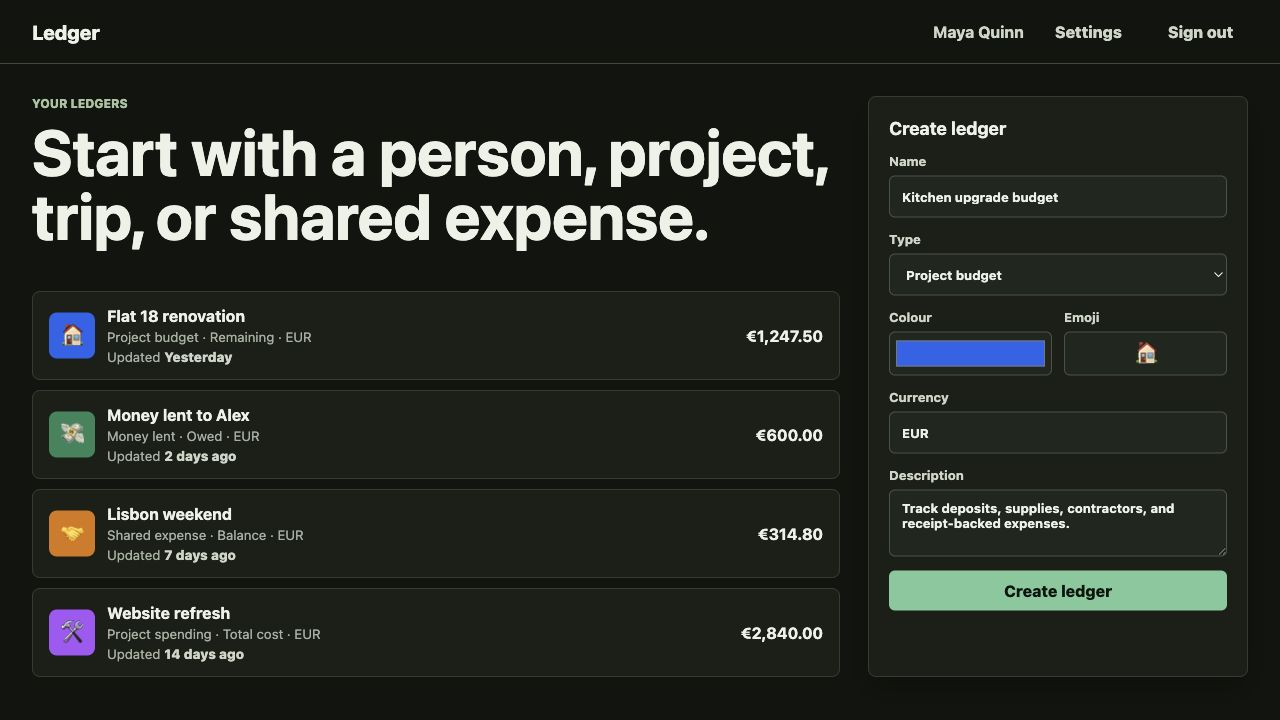The width and height of the screenshot is (1280, 720).
Task: Open the Type dropdown showing Project budget
Action: click(1057, 275)
